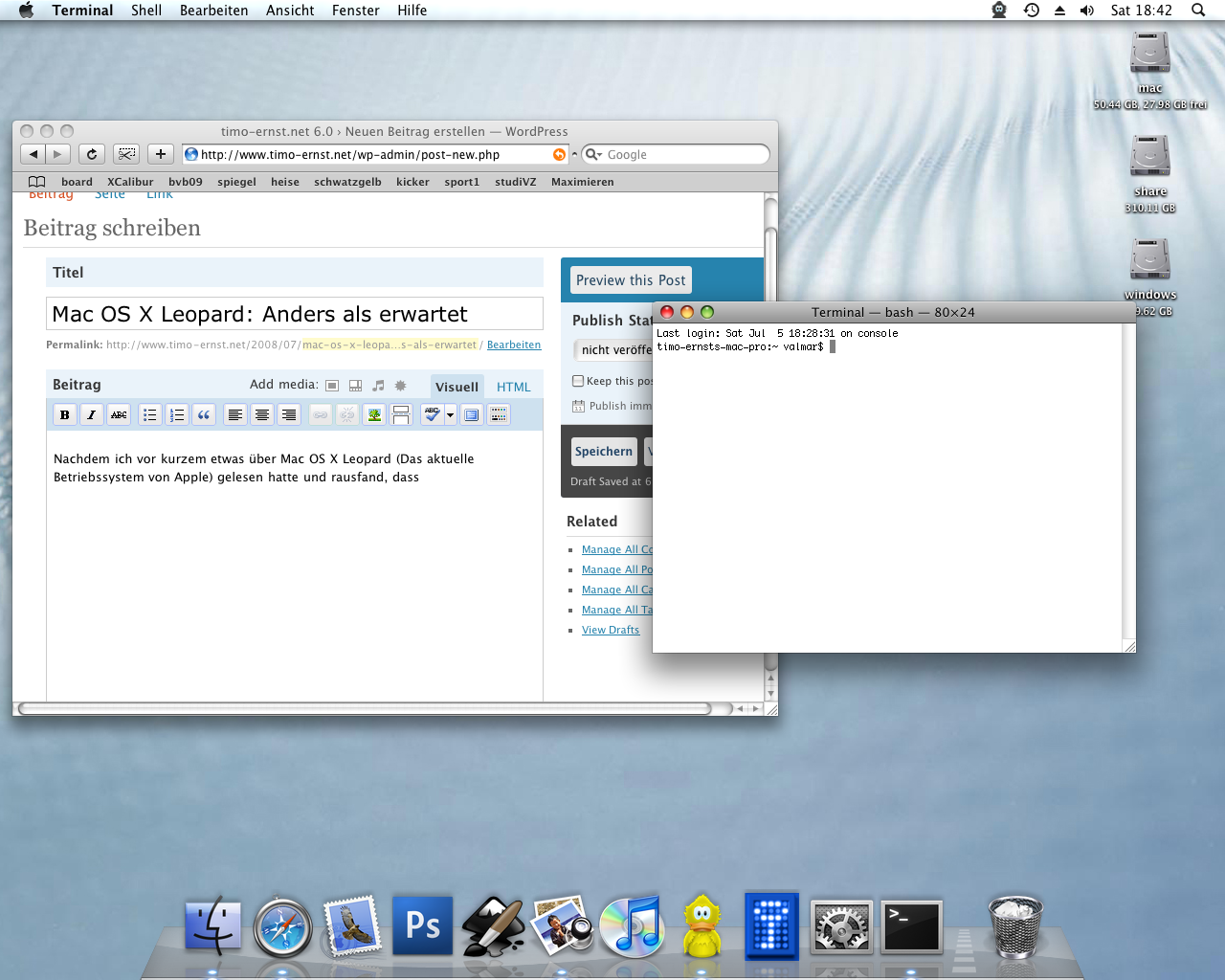This screenshot has width=1225, height=980.
Task: Switch to the Visuell editor tab
Action: pyautogui.click(x=457, y=387)
